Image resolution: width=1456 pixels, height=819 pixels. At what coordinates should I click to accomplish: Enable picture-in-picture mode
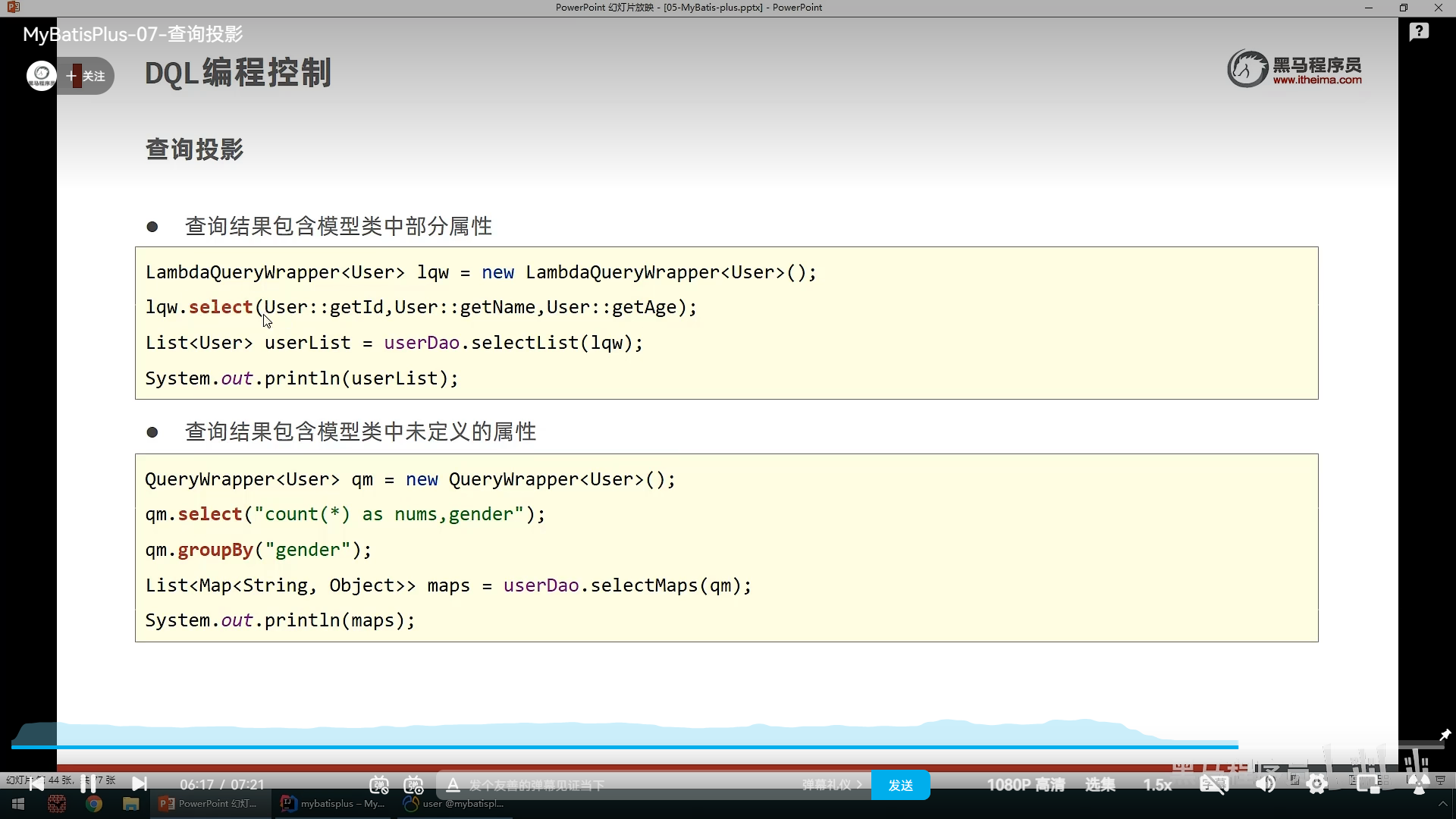(x=1369, y=785)
